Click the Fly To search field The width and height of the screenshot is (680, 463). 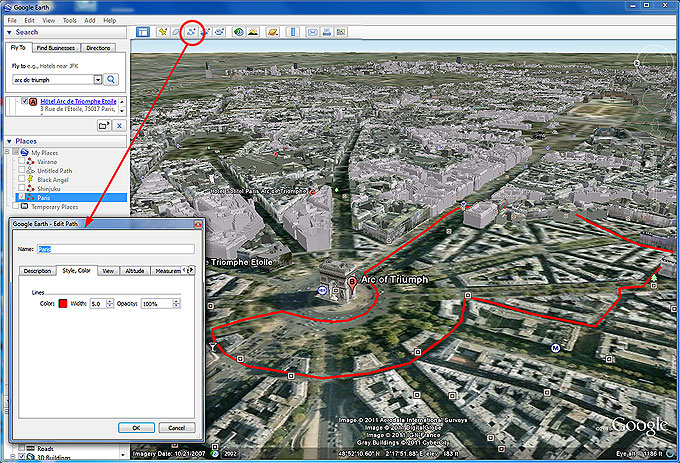[53, 80]
